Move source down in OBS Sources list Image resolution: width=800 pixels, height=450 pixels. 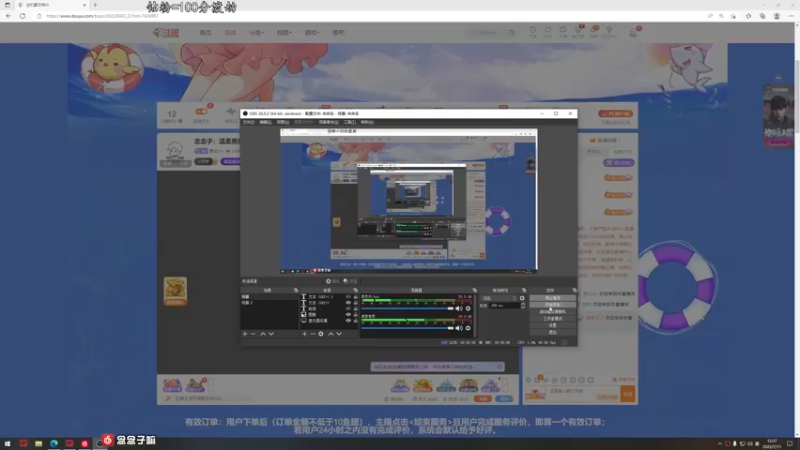[339, 334]
